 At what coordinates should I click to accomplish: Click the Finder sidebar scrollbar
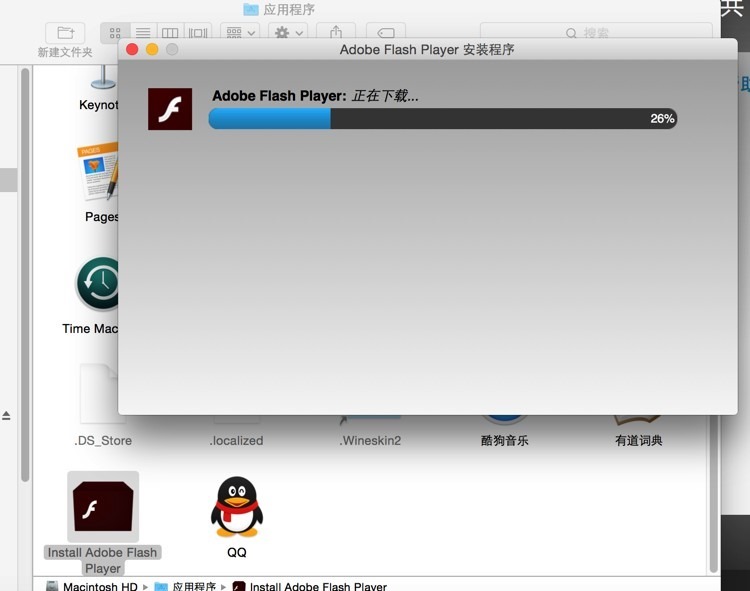(x=25, y=274)
